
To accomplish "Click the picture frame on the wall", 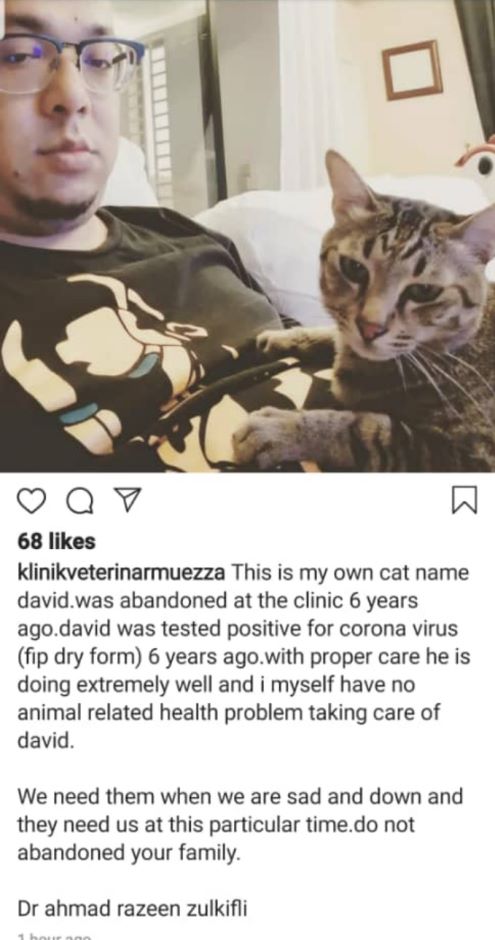I will click(x=412, y=70).
